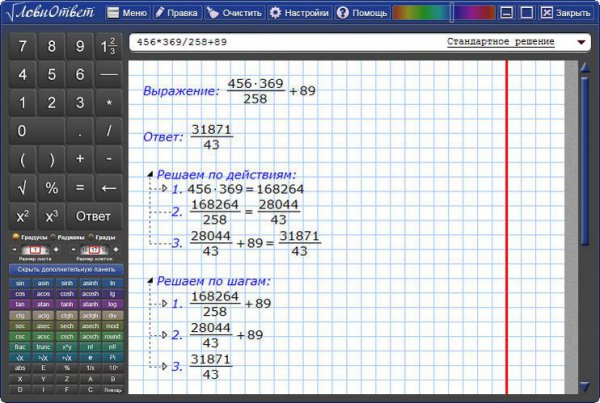The height and width of the screenshot is (403, 600).
Task: Click the decimal point key
Action: point(80,131)
